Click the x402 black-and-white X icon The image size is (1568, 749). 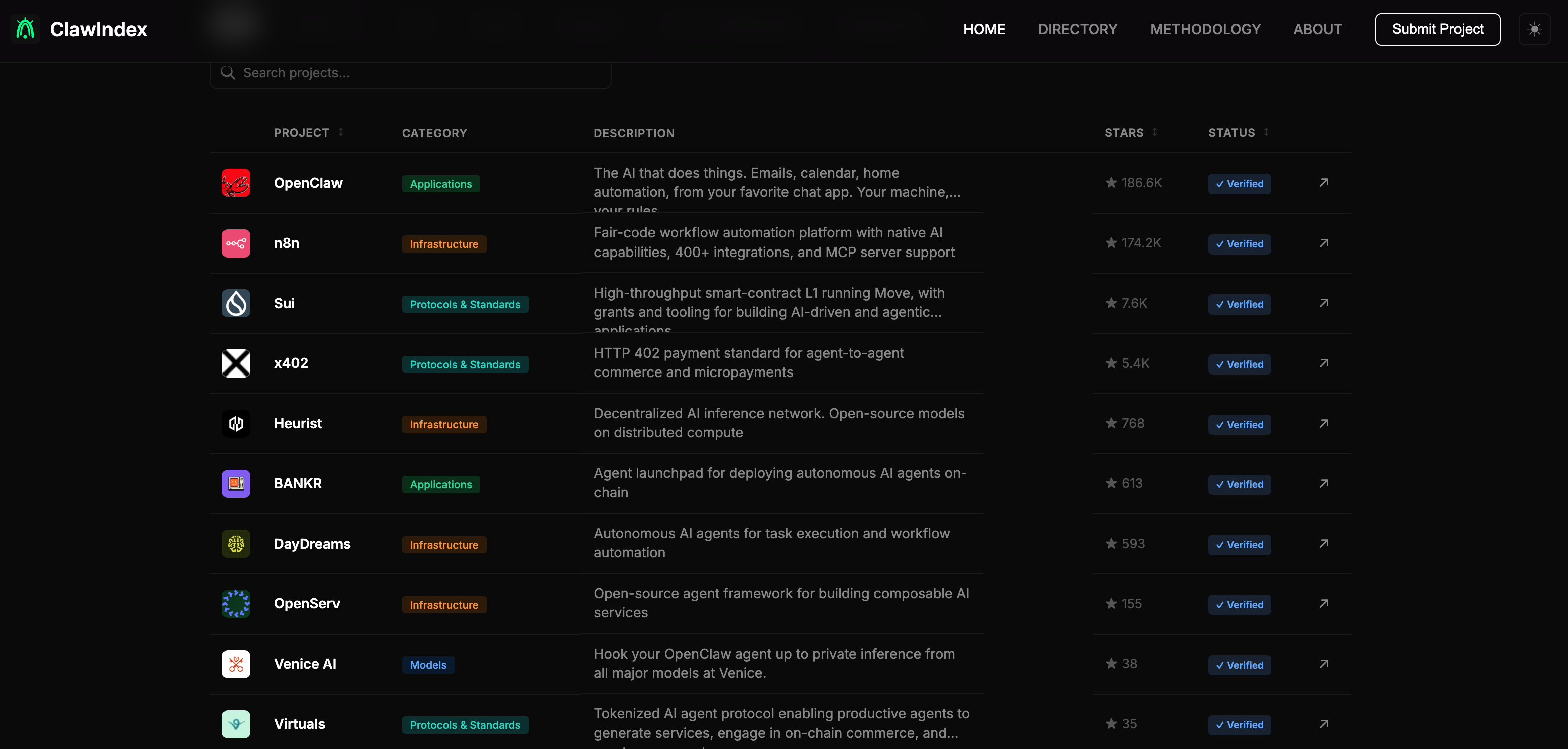(236, 363)
